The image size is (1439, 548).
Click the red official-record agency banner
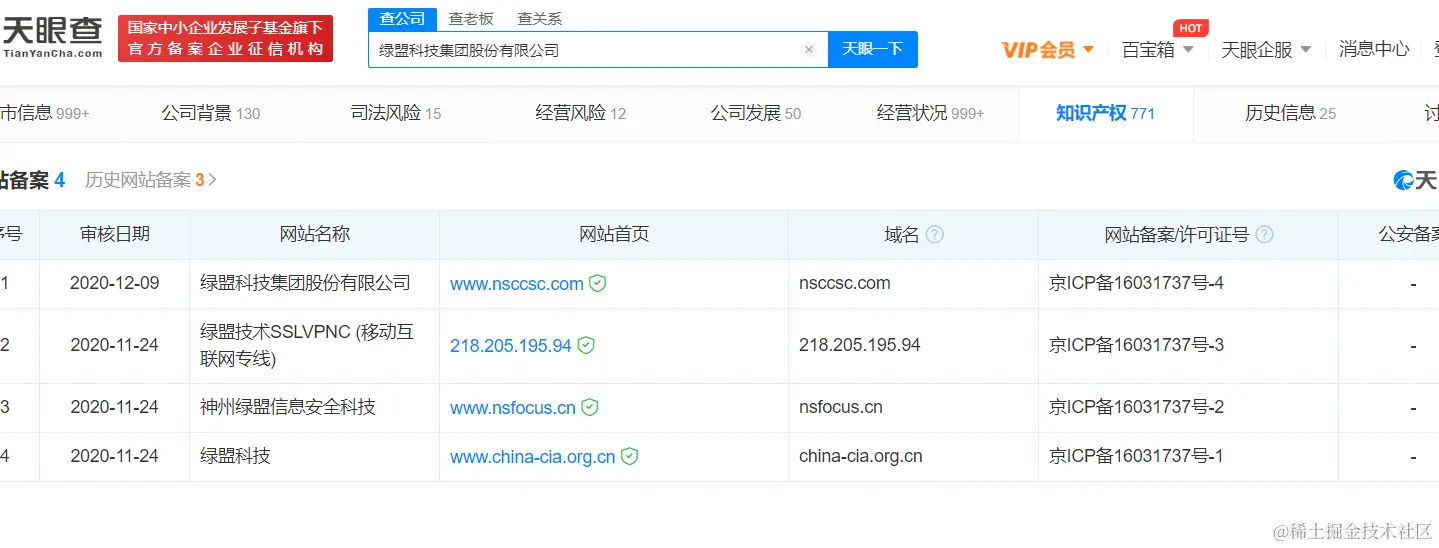coord(225,38)
